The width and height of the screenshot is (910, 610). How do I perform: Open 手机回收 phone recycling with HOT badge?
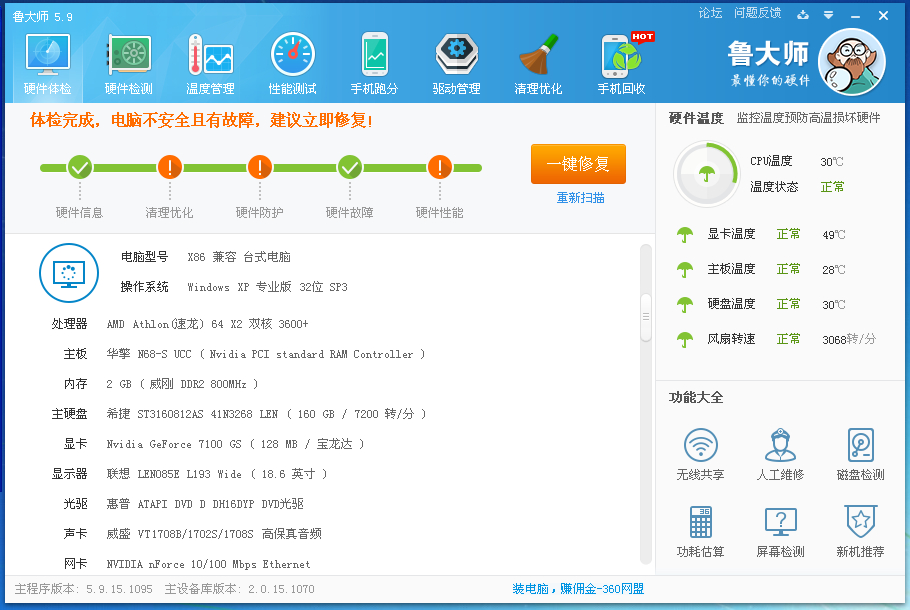622,64
